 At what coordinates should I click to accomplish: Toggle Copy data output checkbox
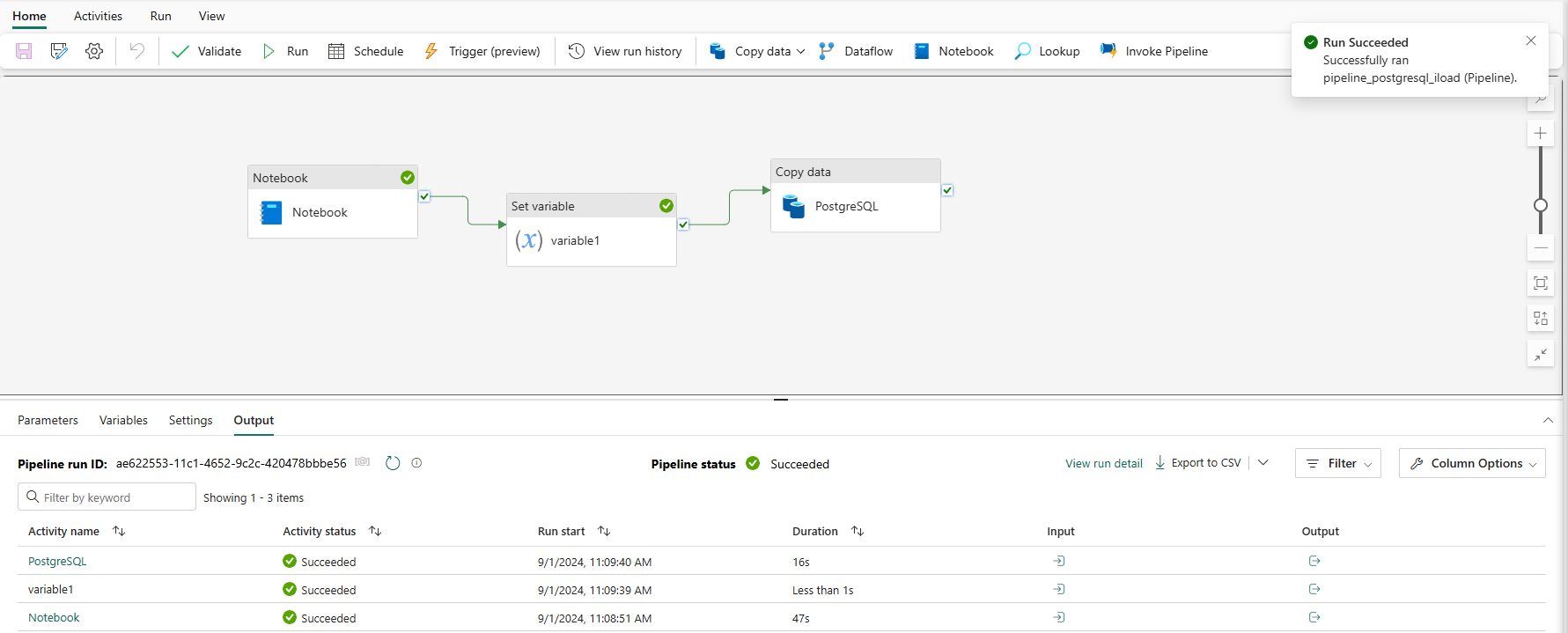[947, 190]
